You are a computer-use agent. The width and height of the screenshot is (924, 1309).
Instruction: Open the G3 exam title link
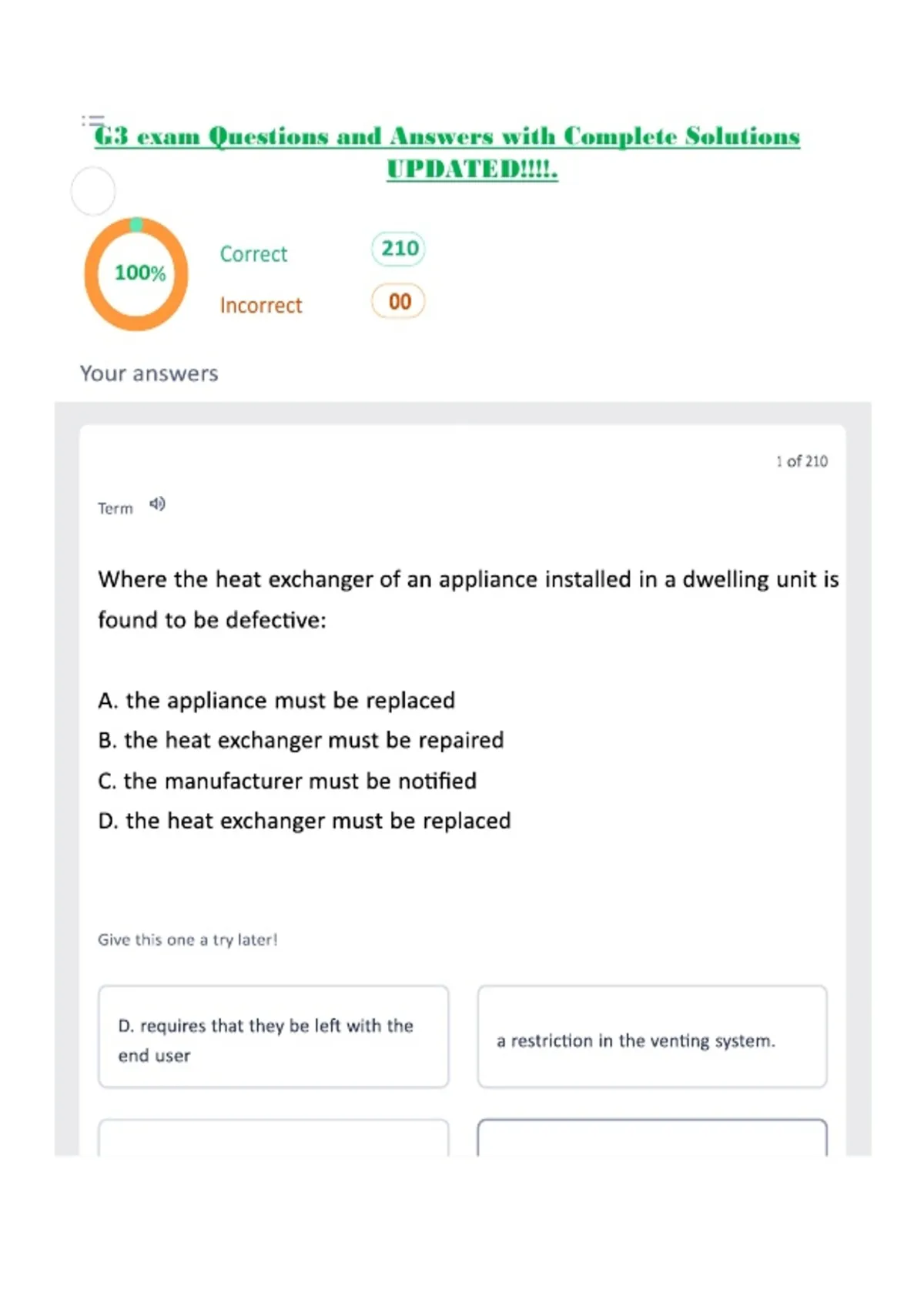(447, 136)
